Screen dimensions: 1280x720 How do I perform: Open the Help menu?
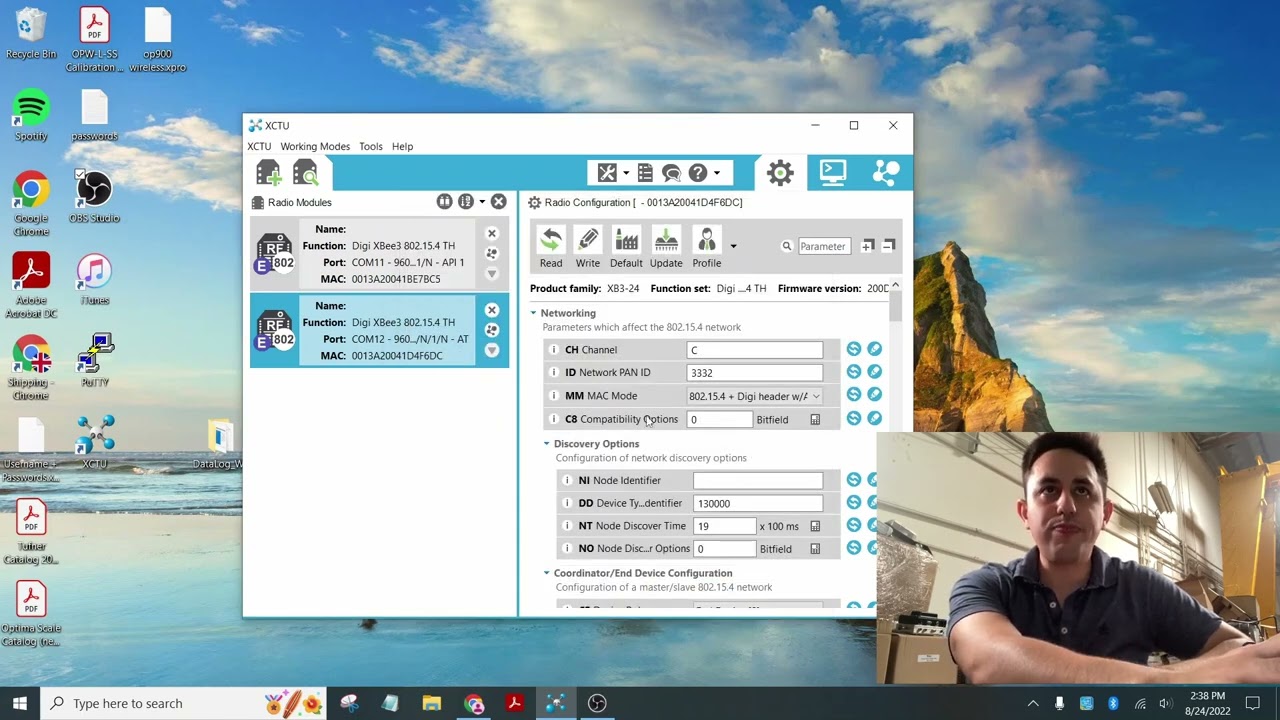pos(402,146)
